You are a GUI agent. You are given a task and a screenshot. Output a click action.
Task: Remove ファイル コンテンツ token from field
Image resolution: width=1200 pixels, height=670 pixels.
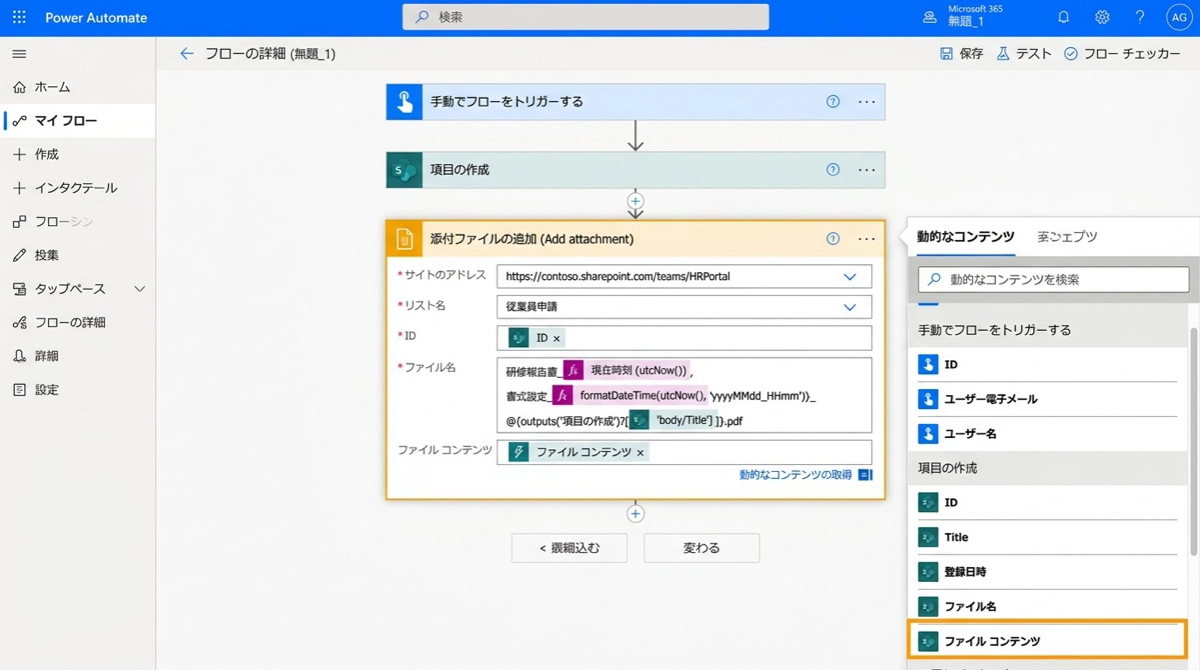640,453
